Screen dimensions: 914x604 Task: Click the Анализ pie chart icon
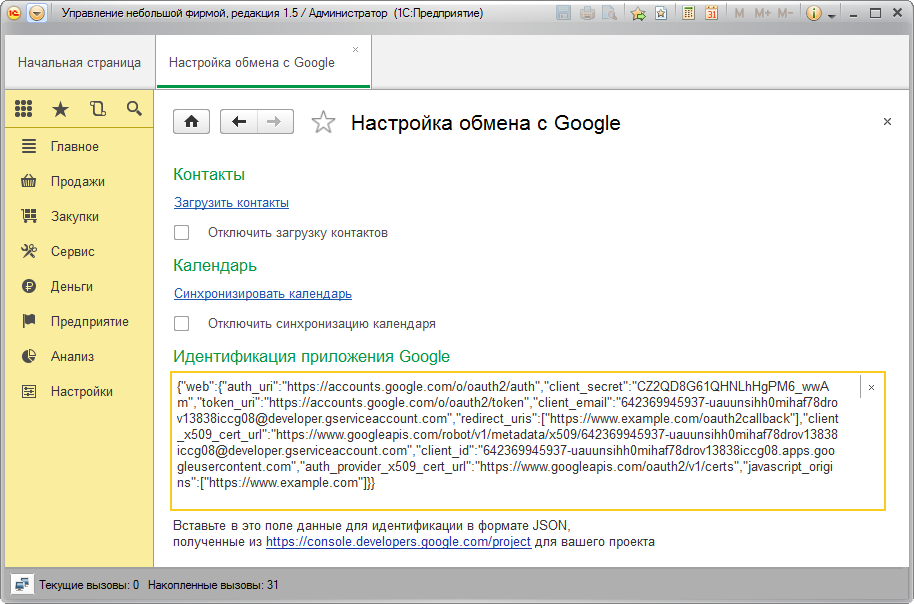click(29, 356)
